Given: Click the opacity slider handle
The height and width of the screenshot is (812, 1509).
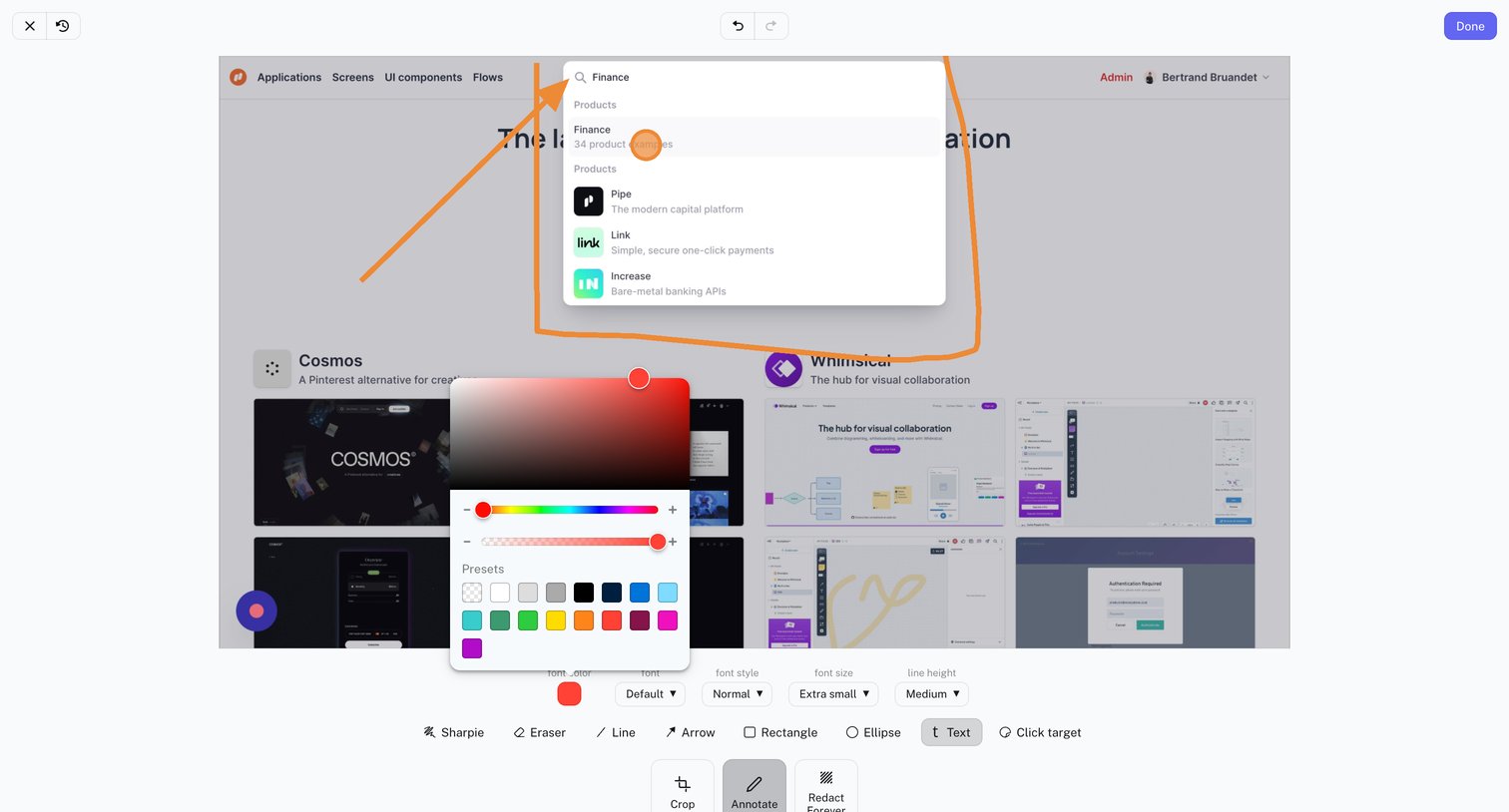Looking at the screenshot, I should (658, 542).
